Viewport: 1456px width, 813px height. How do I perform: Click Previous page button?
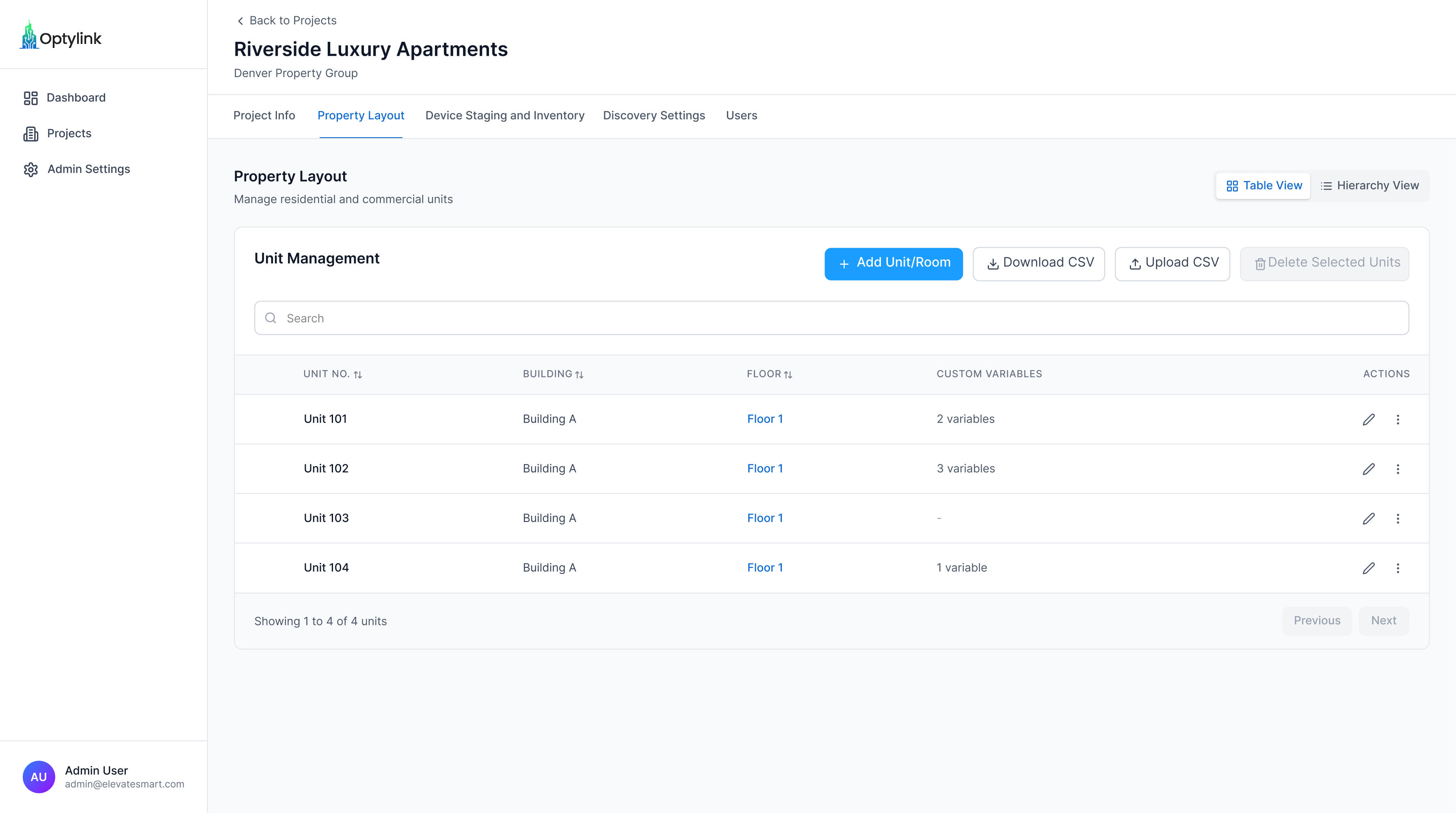(x=1317, y=621)
